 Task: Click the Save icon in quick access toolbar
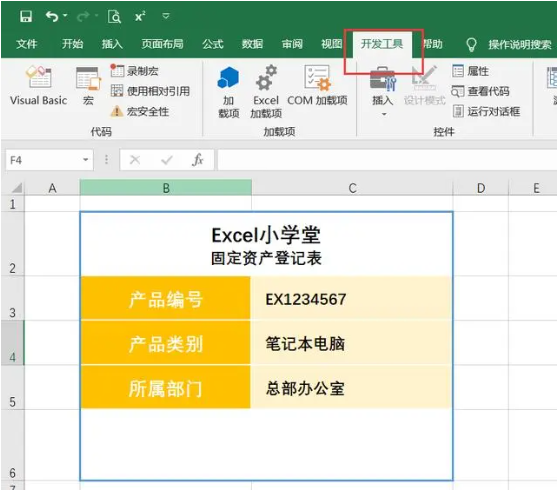click(x=26, y=16)
